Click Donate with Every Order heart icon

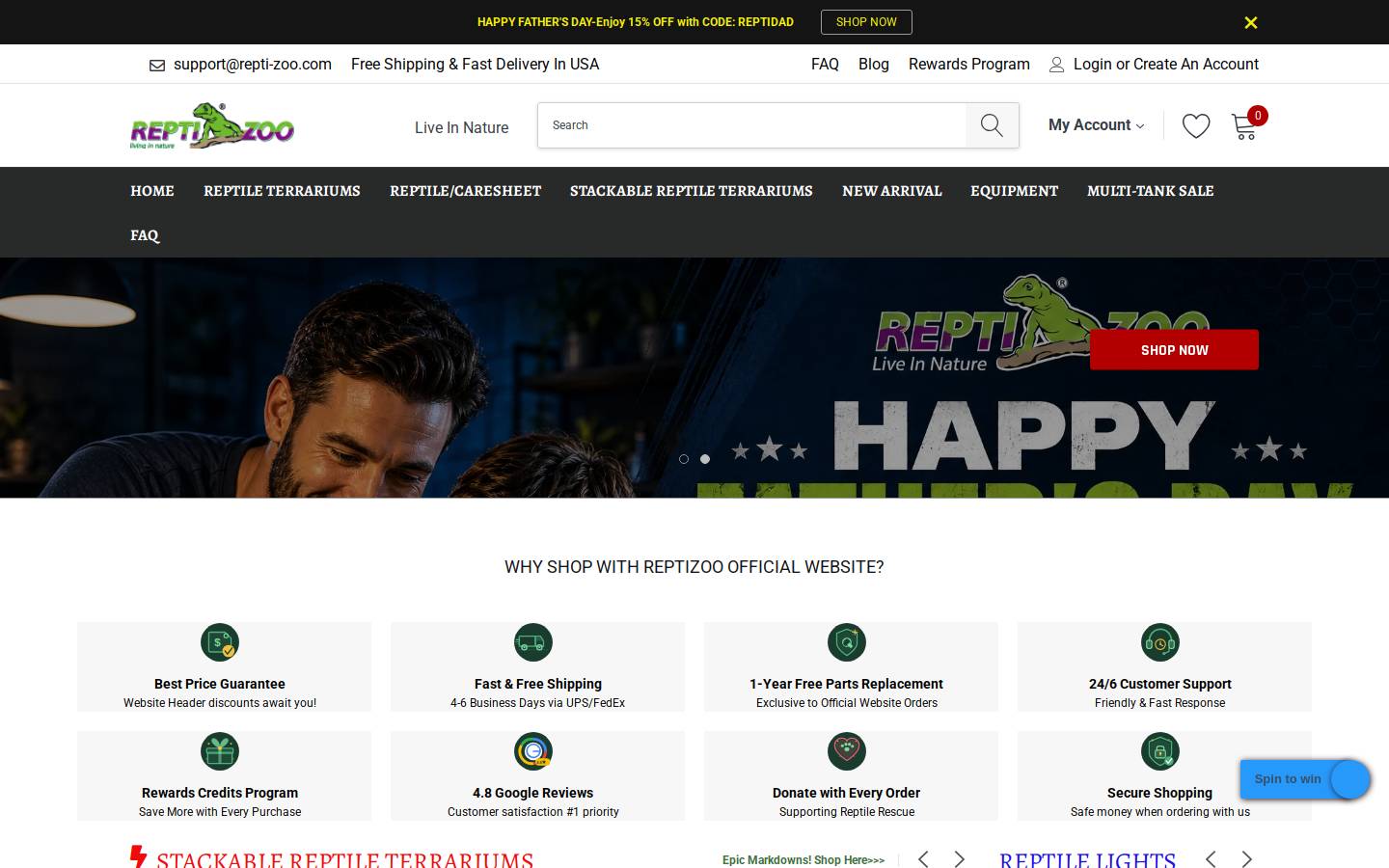pyautogui.click(x=847, y=751)
